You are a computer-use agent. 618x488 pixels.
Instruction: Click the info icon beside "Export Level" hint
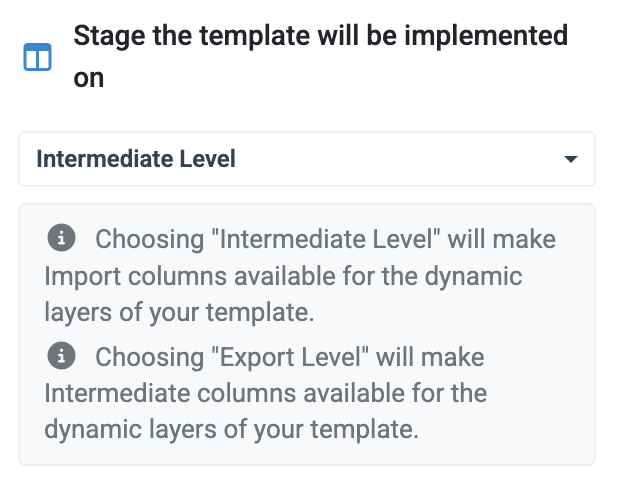pos(61,356)
